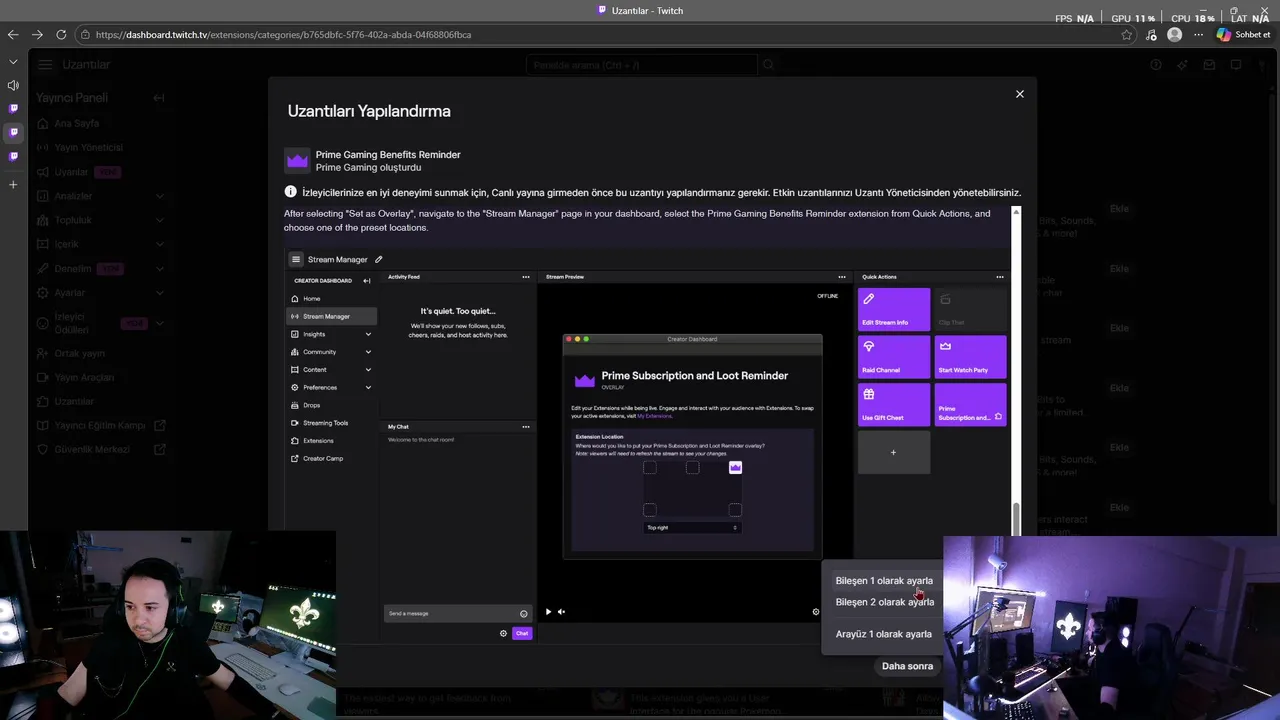Viewport: 1280px width, 720px height.
Task: Click the browser forward arrow
Action: (x=37, y=34)
